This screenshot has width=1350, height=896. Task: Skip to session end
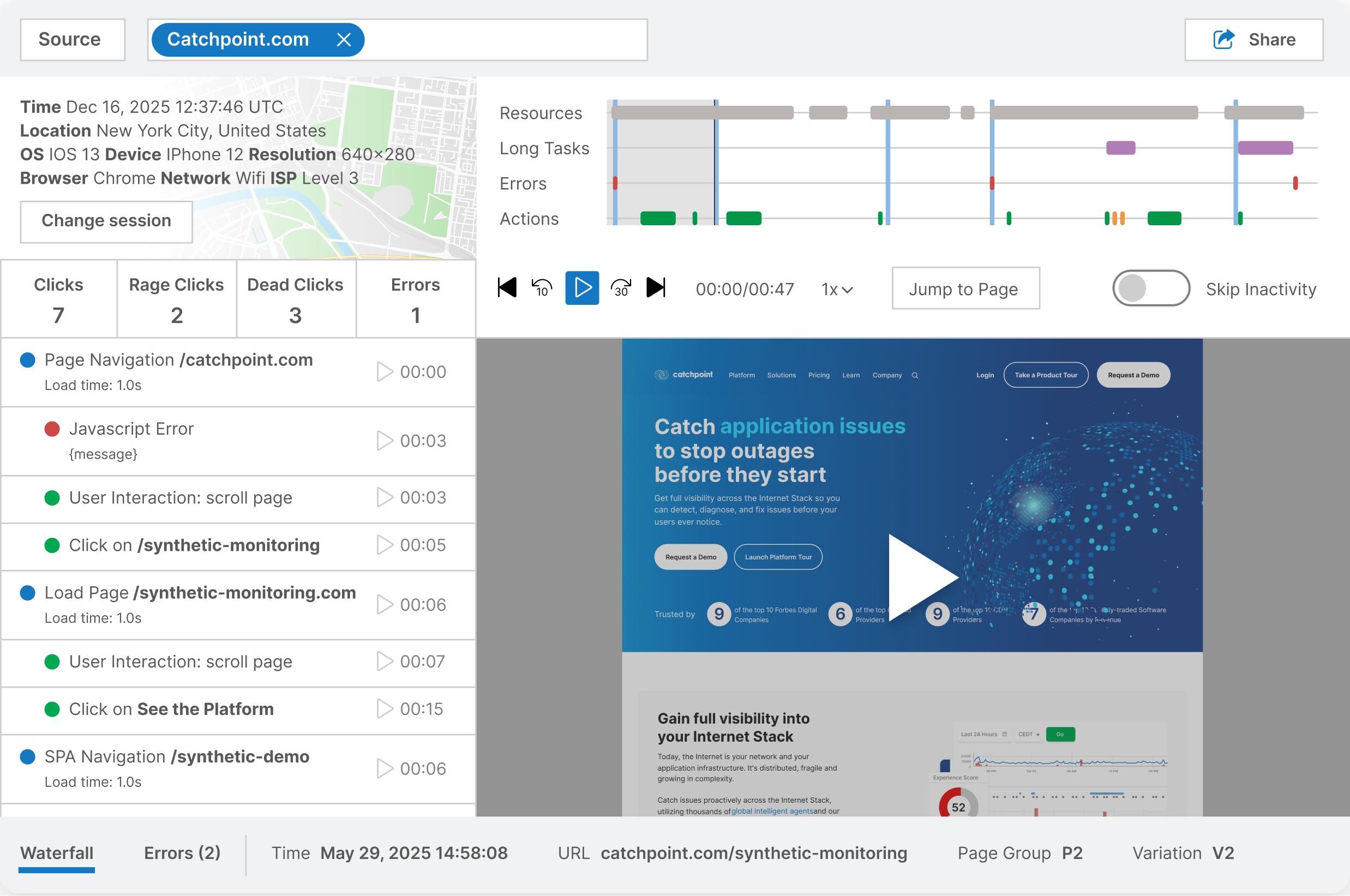tap(656, 288)
